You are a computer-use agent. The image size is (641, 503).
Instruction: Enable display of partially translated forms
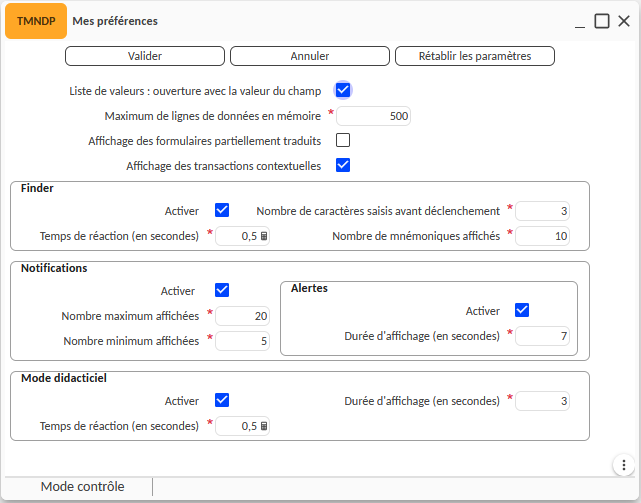pyautogui.click(x=343, y=141)
